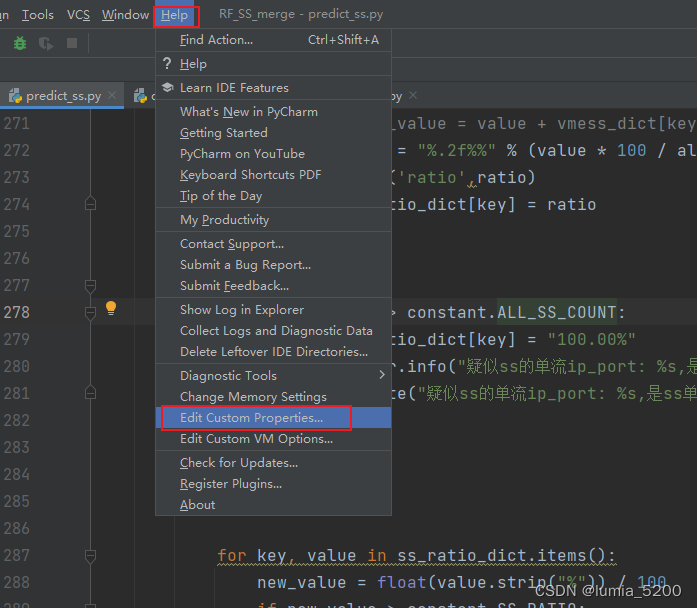
Task: Select Edit Custom VM Options...
Action: [273, 439]
